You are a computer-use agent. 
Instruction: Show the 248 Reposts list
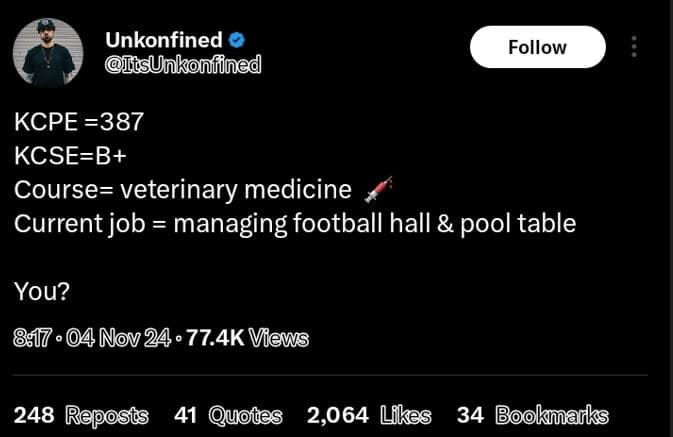coord(81,415)
